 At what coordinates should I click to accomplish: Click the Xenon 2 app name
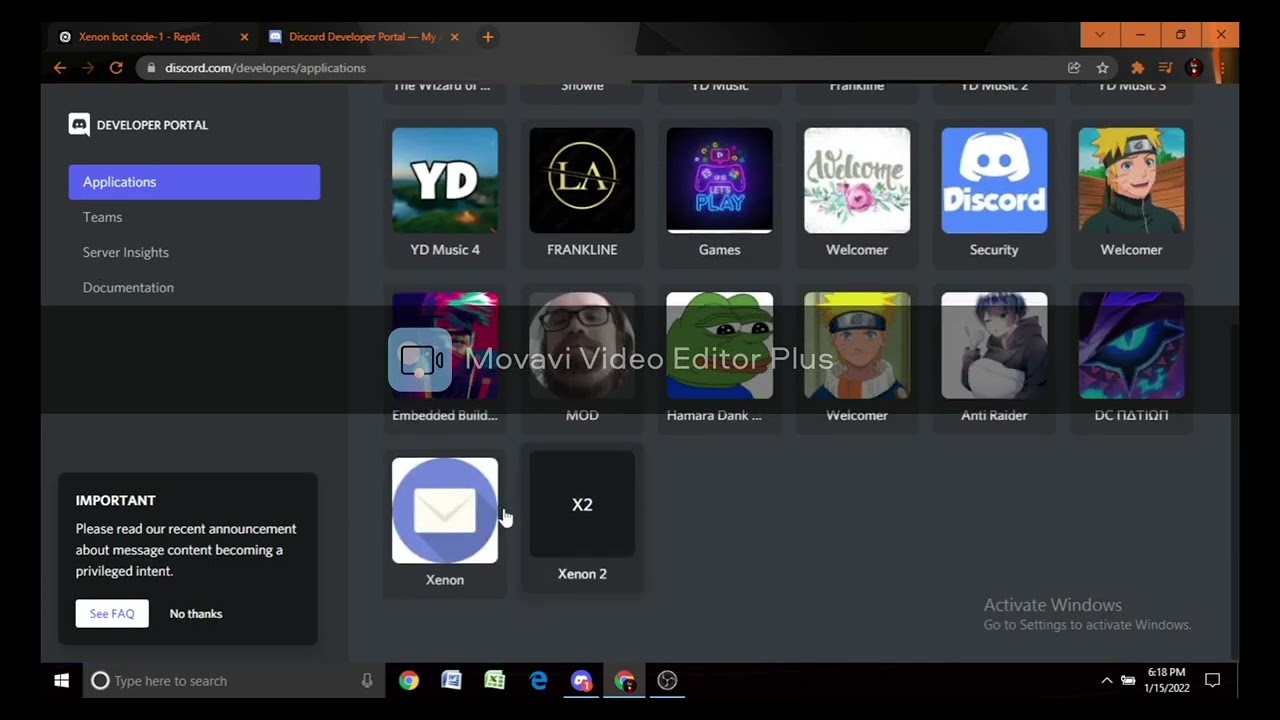(582, 574)
